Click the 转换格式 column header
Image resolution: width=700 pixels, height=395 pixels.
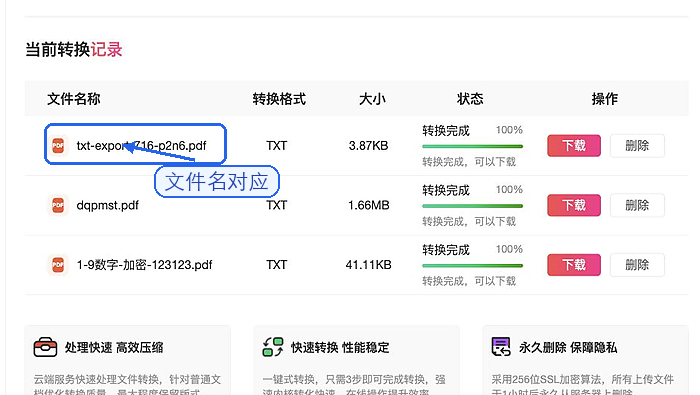pyautogui.click(x=279, y=99)
